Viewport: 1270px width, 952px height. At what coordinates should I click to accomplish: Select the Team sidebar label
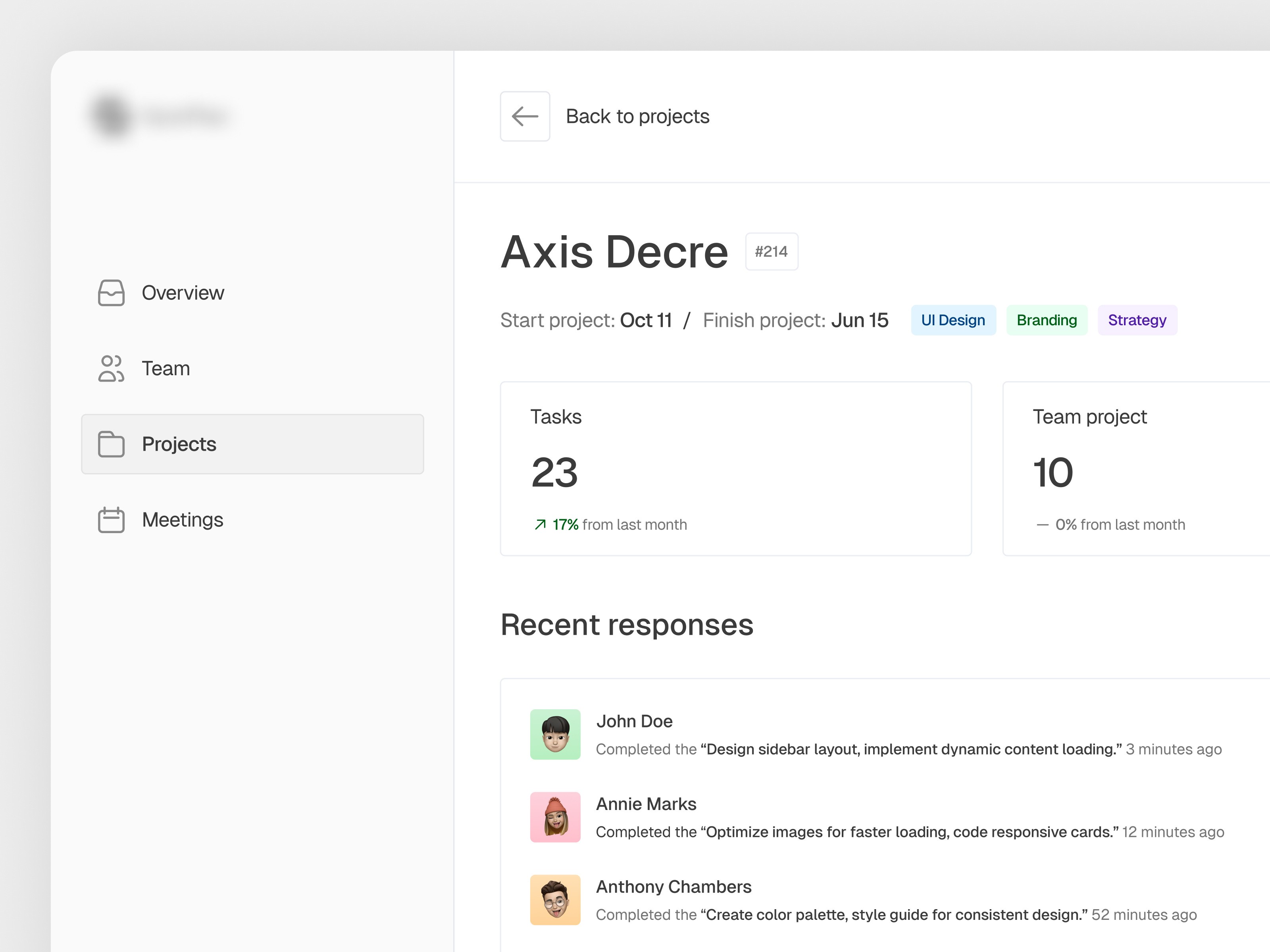(166, 369)
